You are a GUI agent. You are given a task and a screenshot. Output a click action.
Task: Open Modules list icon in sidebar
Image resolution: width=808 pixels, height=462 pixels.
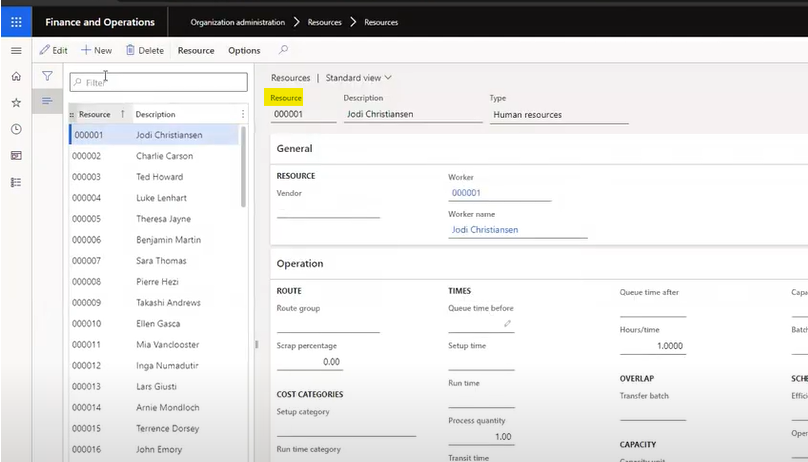click(16, 182)
